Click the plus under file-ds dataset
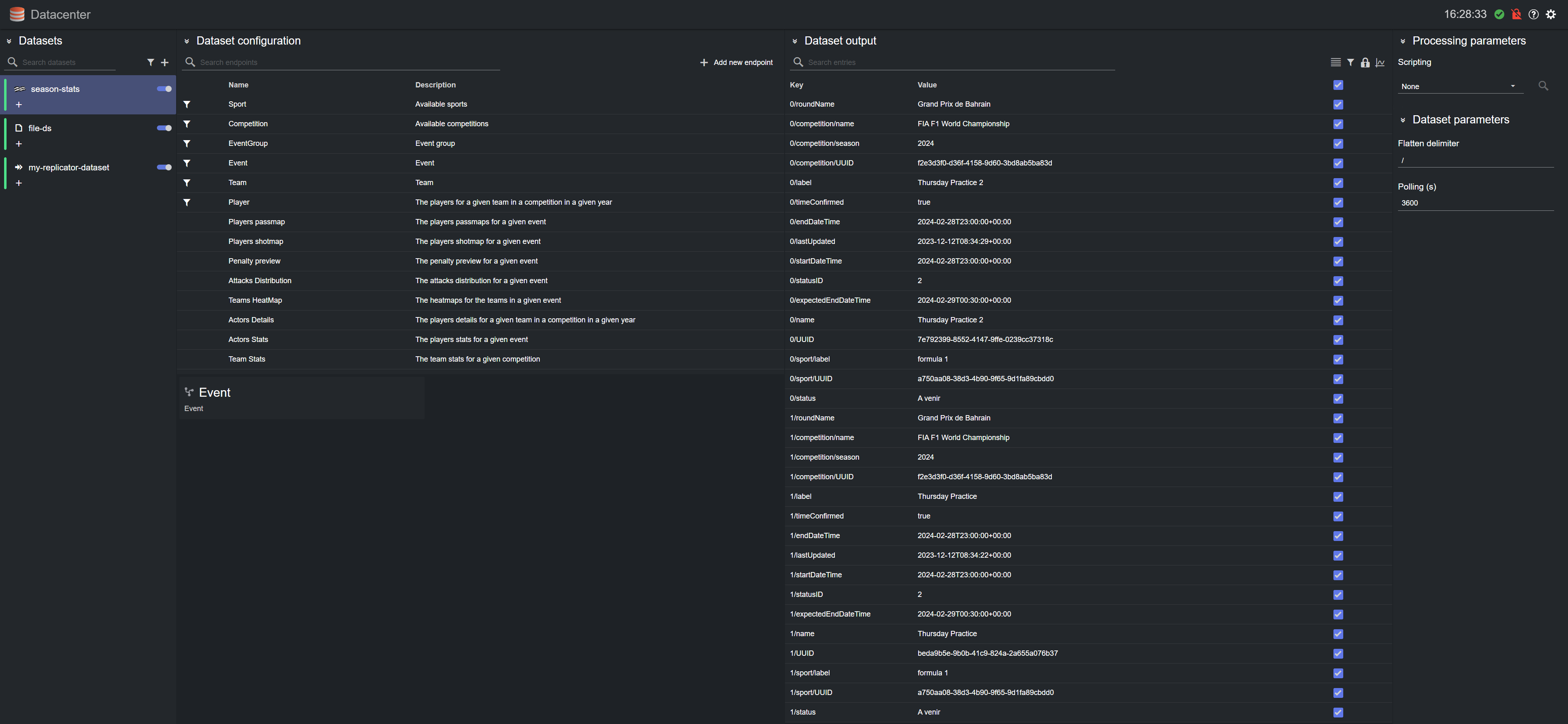Screen dimensions: 1568x724 (19, 143)
